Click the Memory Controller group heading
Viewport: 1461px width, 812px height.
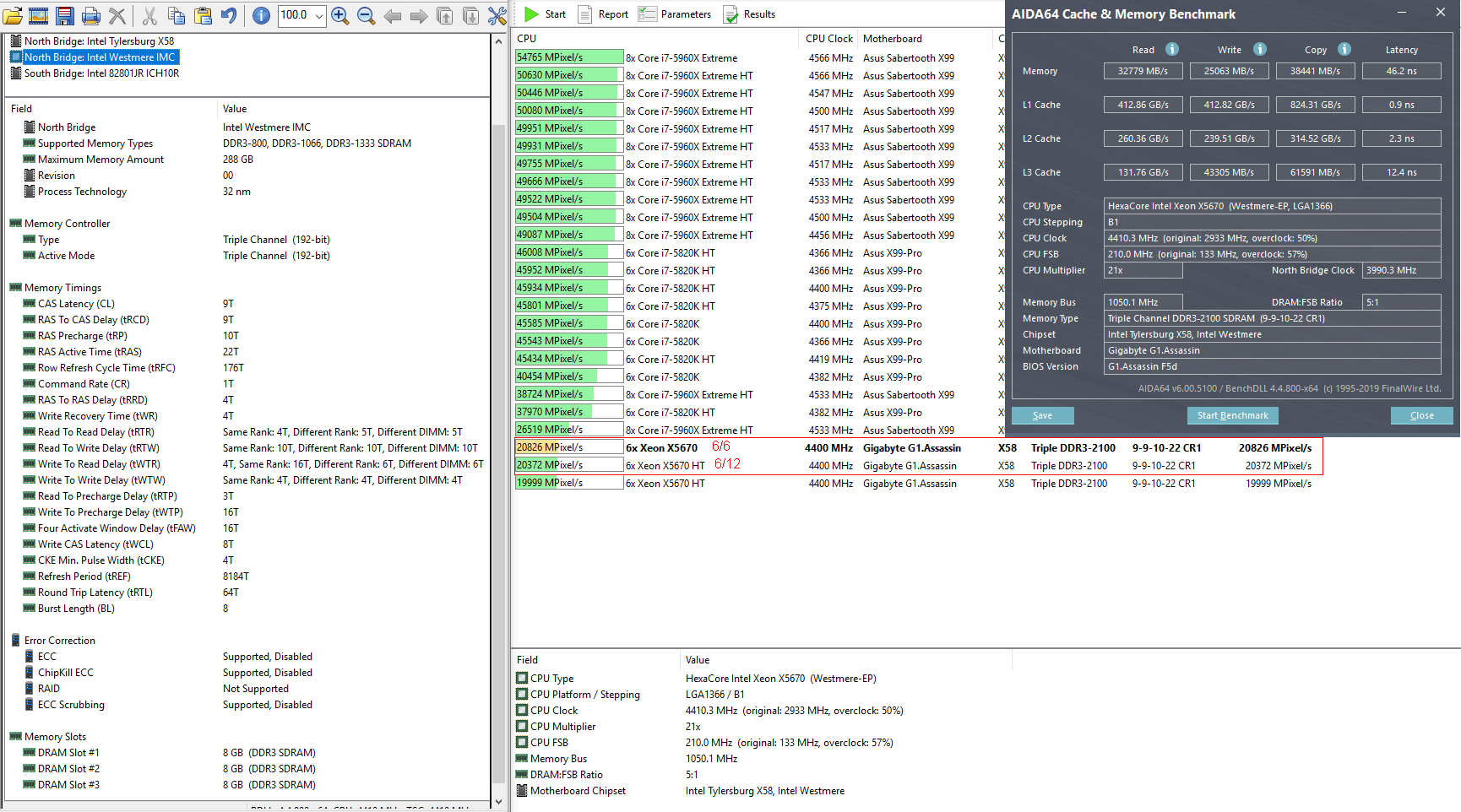tap(59, 224)
